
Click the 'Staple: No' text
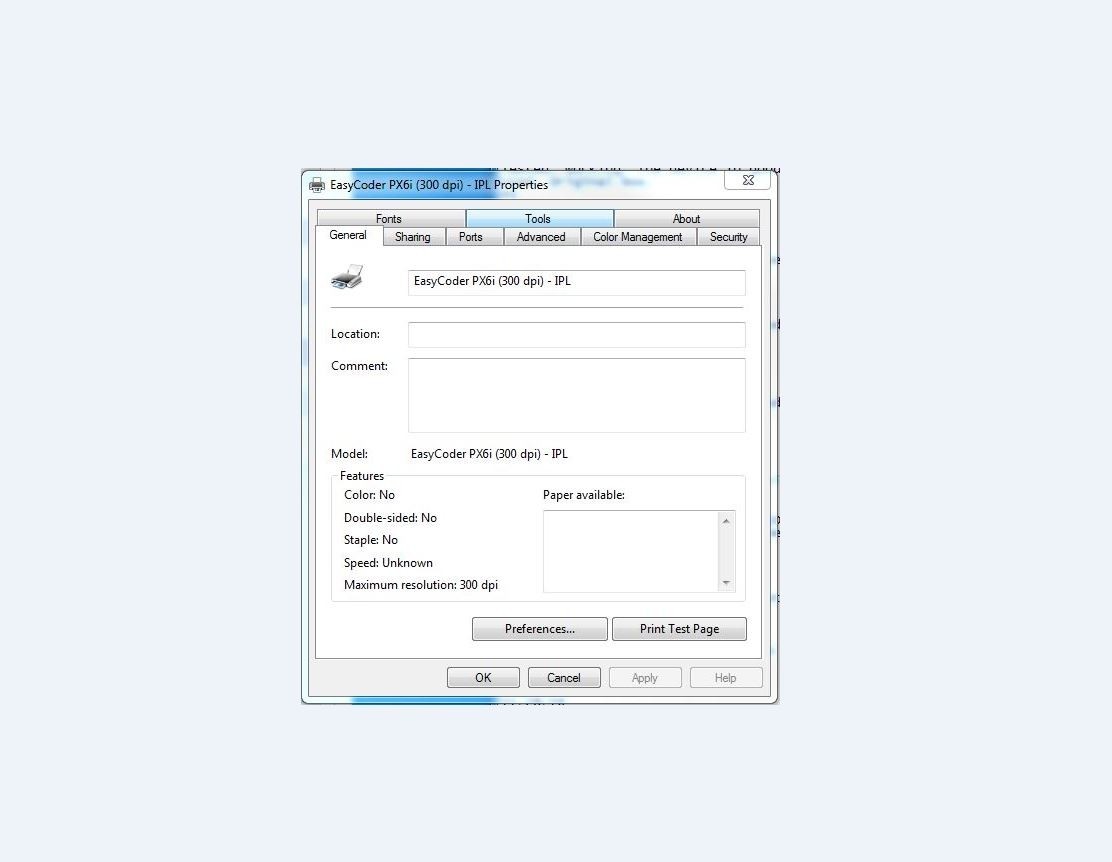(371, 540)
